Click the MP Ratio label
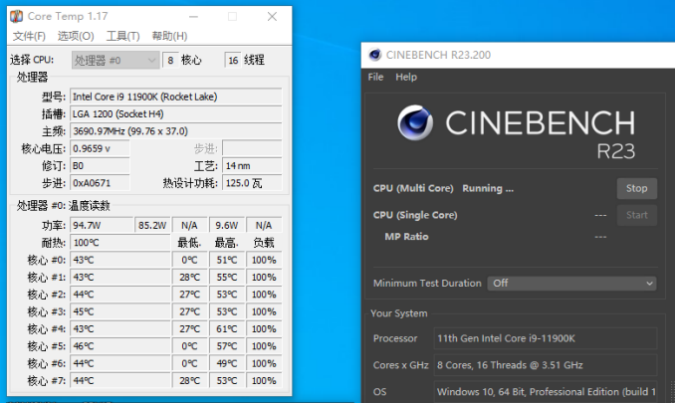 point(407,237)
